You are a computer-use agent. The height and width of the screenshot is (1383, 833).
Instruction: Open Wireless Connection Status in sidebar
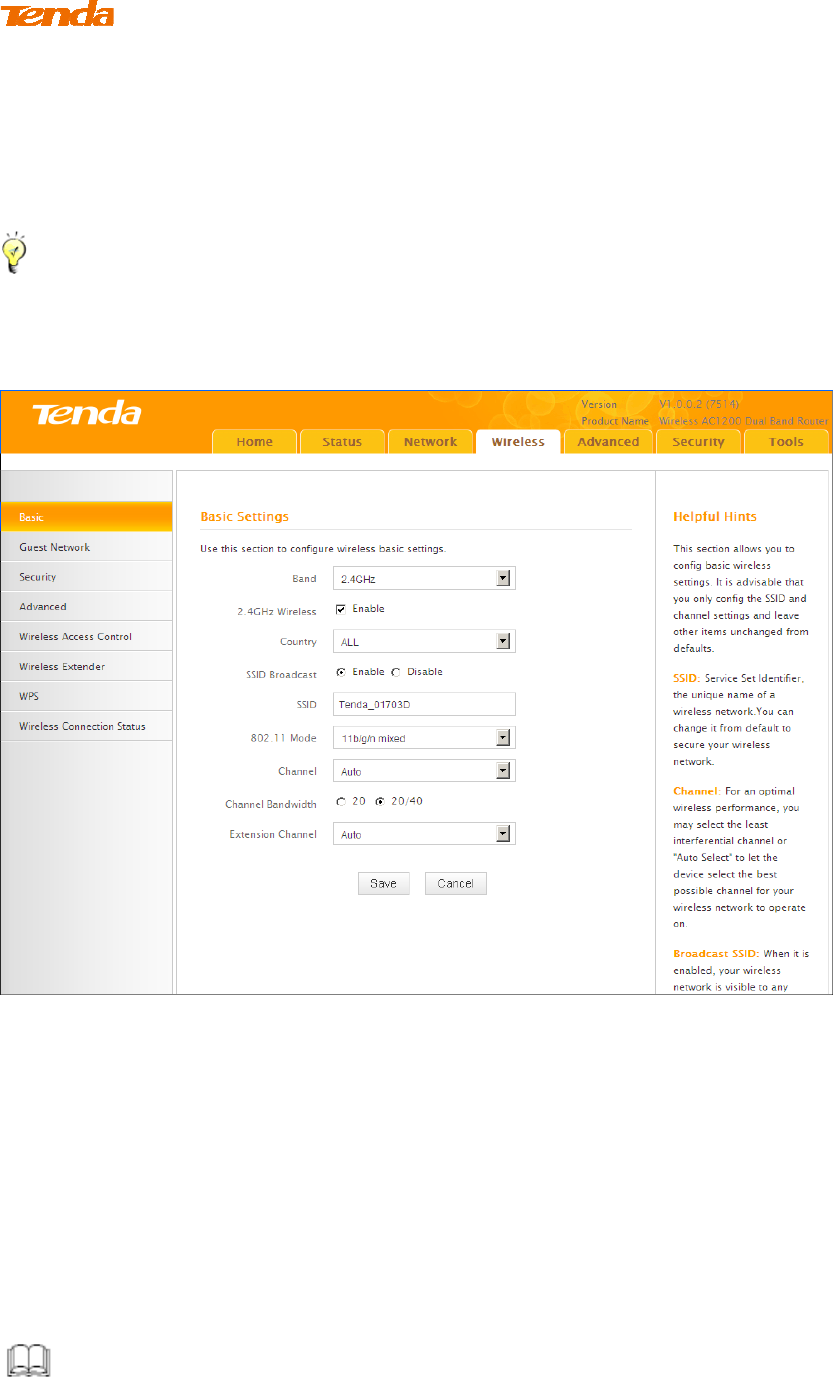[x=86, y=726]
